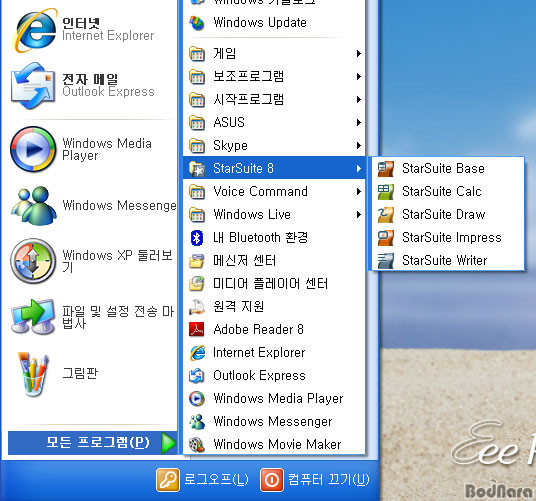This screenshot has width=536, height=501.
Task: Select the Windows Live menu entry
Action: pos(274,215)
